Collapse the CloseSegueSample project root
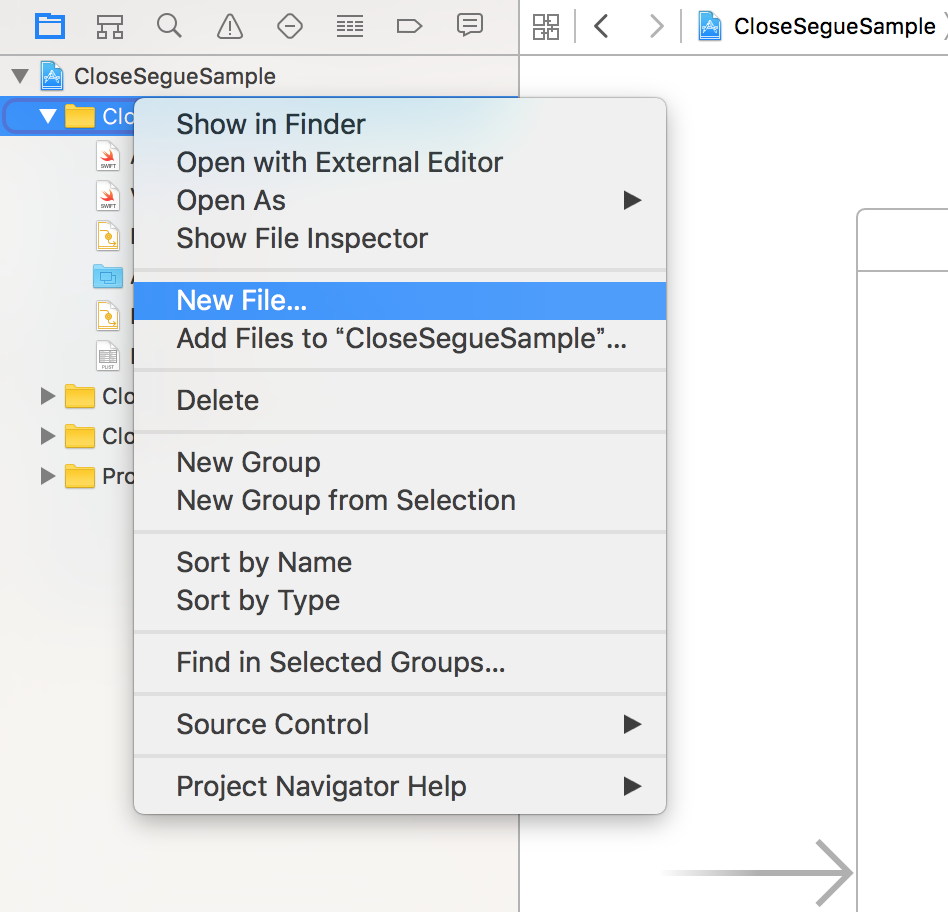The height and width of the screenshot is (912, 948). click(20, 76)
